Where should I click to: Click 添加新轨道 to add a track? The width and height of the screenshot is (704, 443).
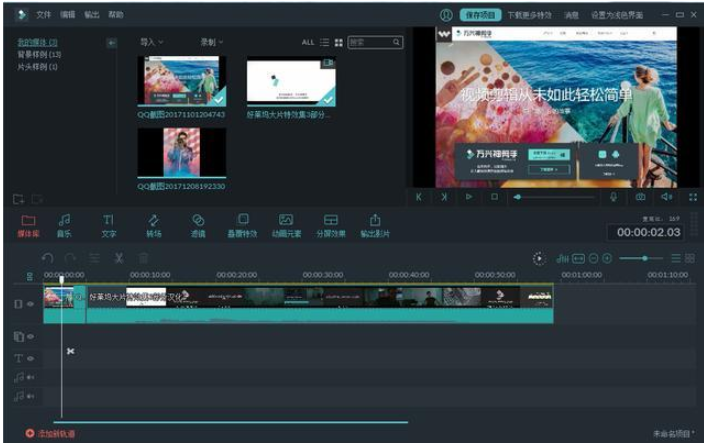pyautogui.click(x=51, y=433)
